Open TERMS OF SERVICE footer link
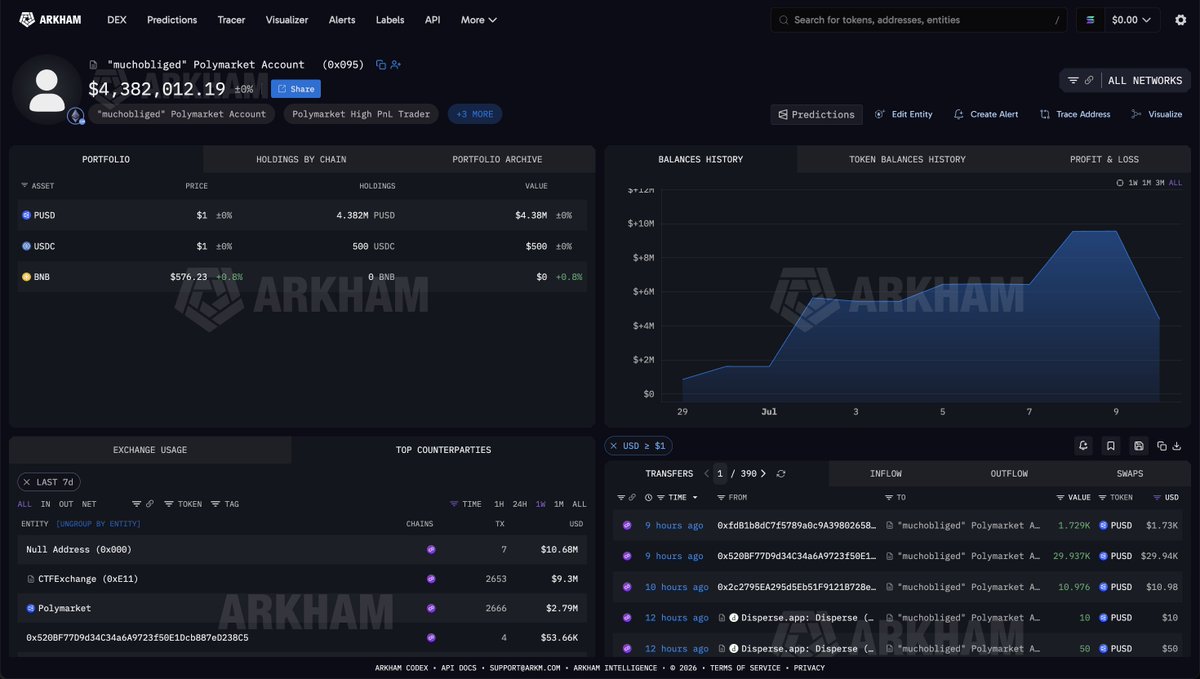The height and width of the screenshot is (679, 1200). tap(746, 667)
